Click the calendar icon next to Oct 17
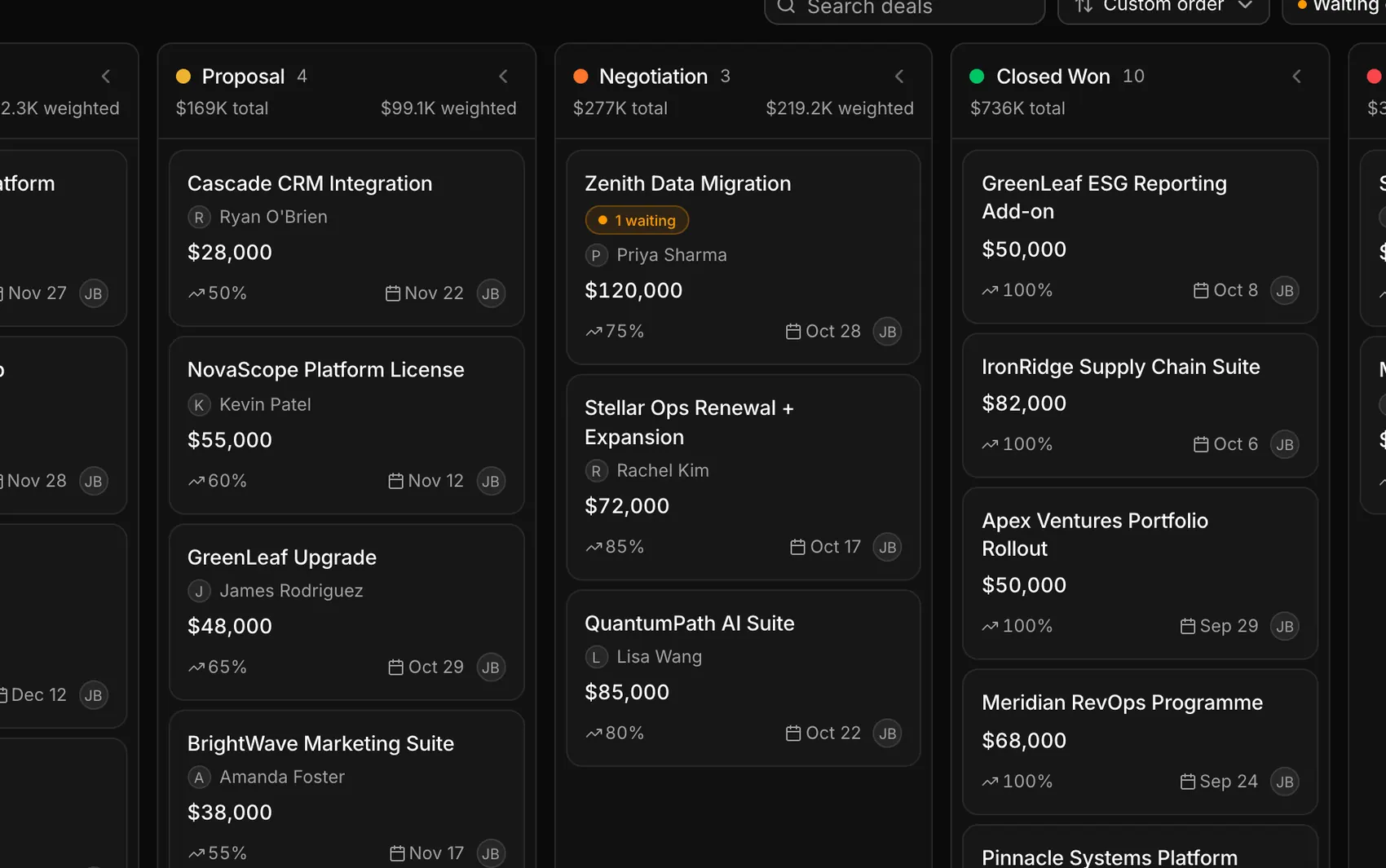This screenshot has width=1386, height=868. [x=797, y=547]
